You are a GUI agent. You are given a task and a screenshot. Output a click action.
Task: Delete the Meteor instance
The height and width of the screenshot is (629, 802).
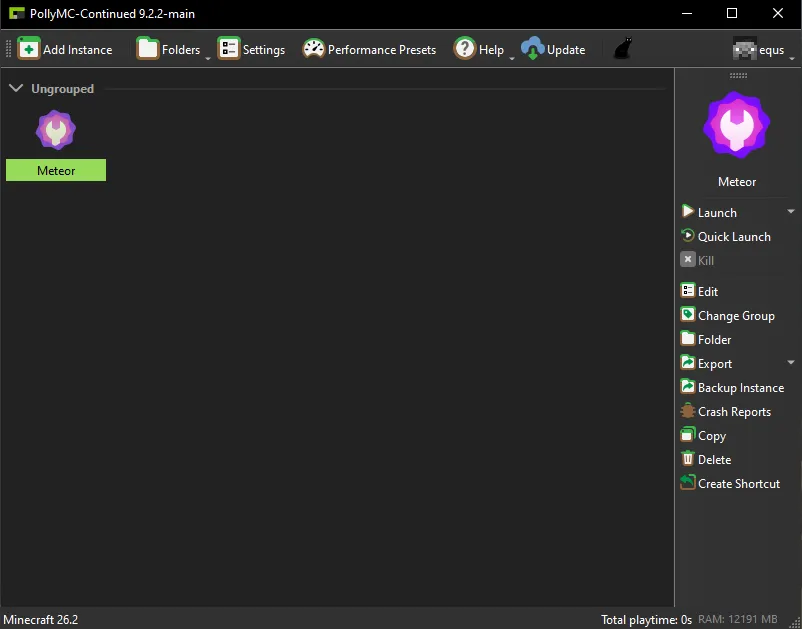tap(706, 459)
